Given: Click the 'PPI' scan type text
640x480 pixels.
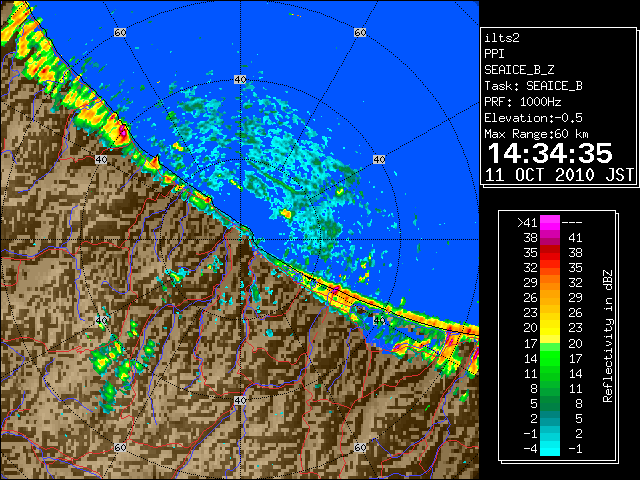Looking at the screenshot, I should pos(494,54).
